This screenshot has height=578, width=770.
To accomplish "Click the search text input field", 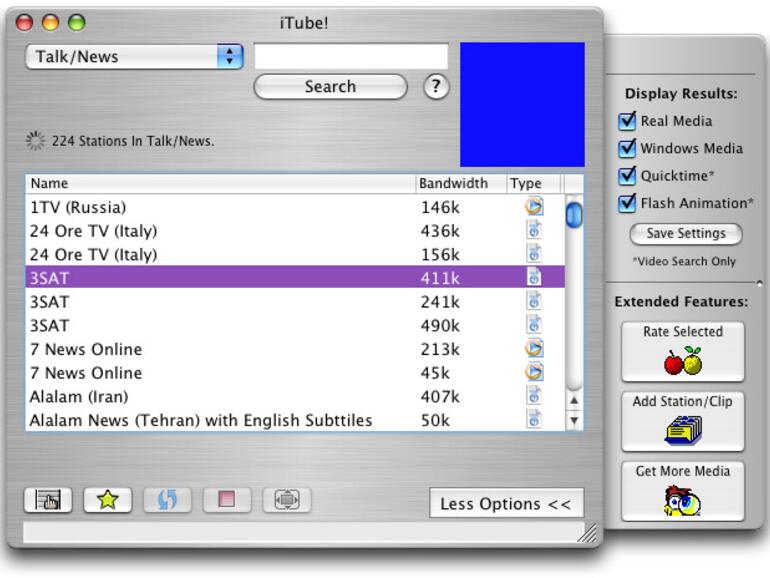I will click(x=351, y=56).
